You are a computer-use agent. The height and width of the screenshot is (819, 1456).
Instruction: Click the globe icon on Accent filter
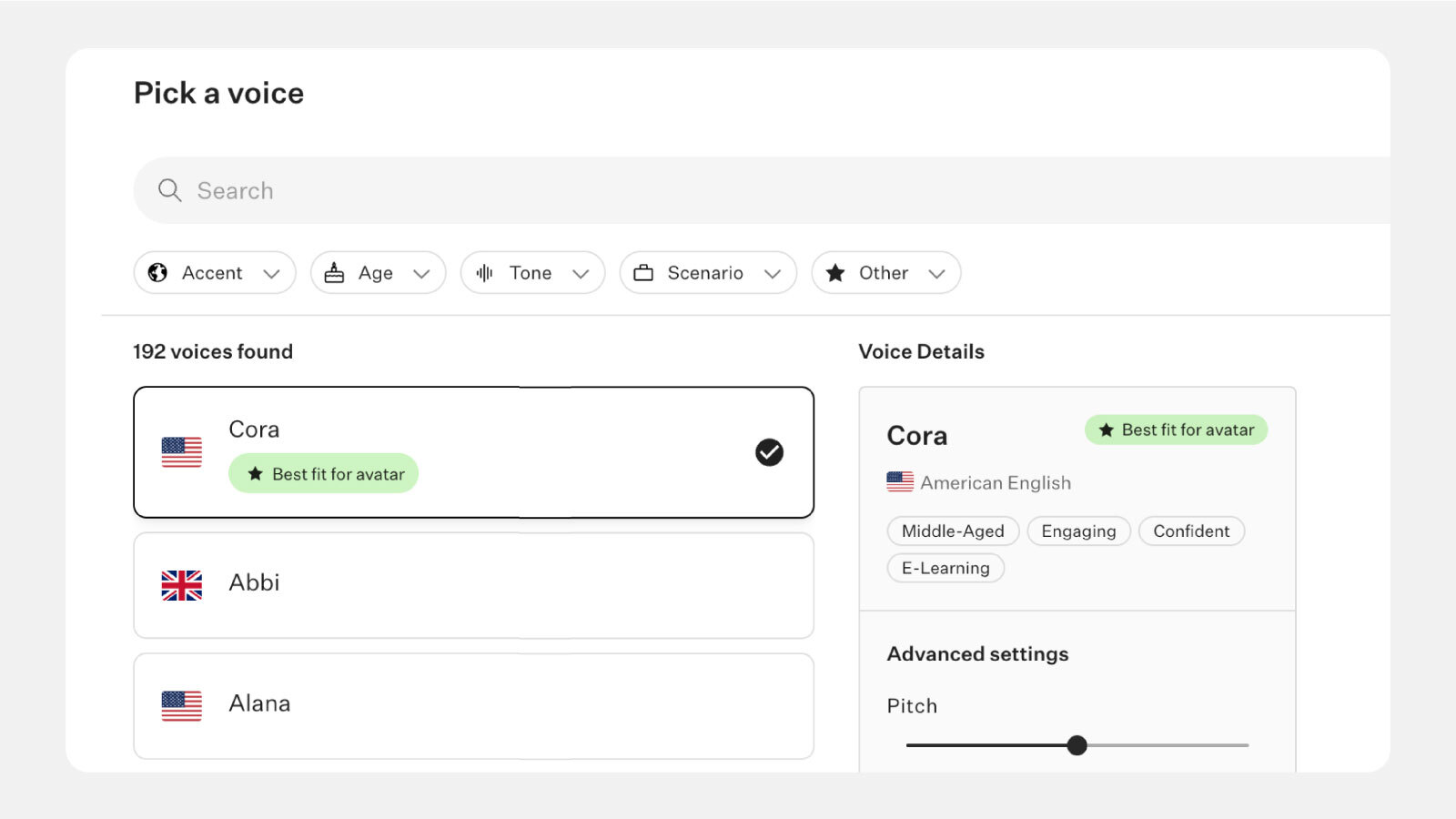pyautogui.click(x=157, y=273)
